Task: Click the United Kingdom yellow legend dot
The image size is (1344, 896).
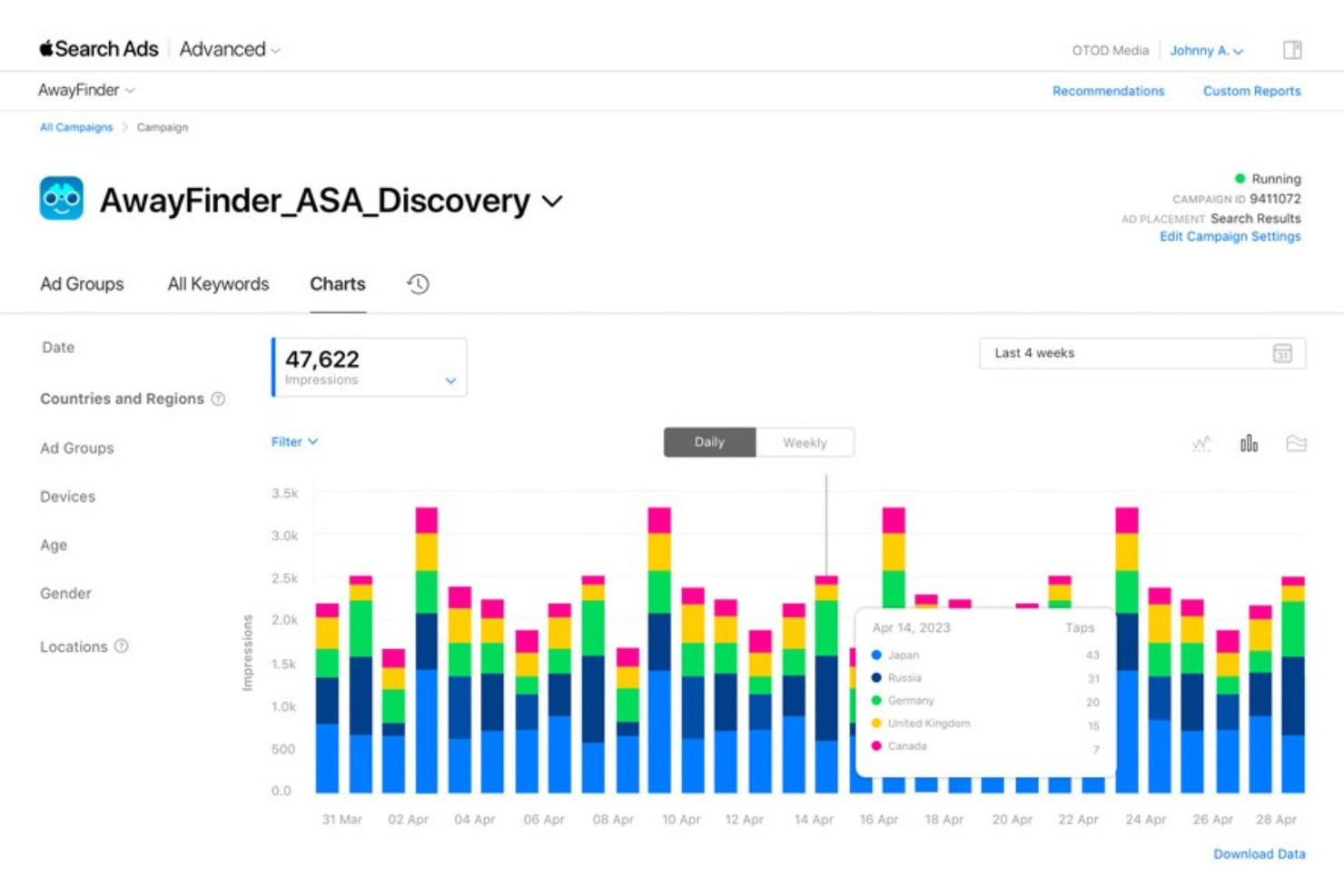Action: 876,723
